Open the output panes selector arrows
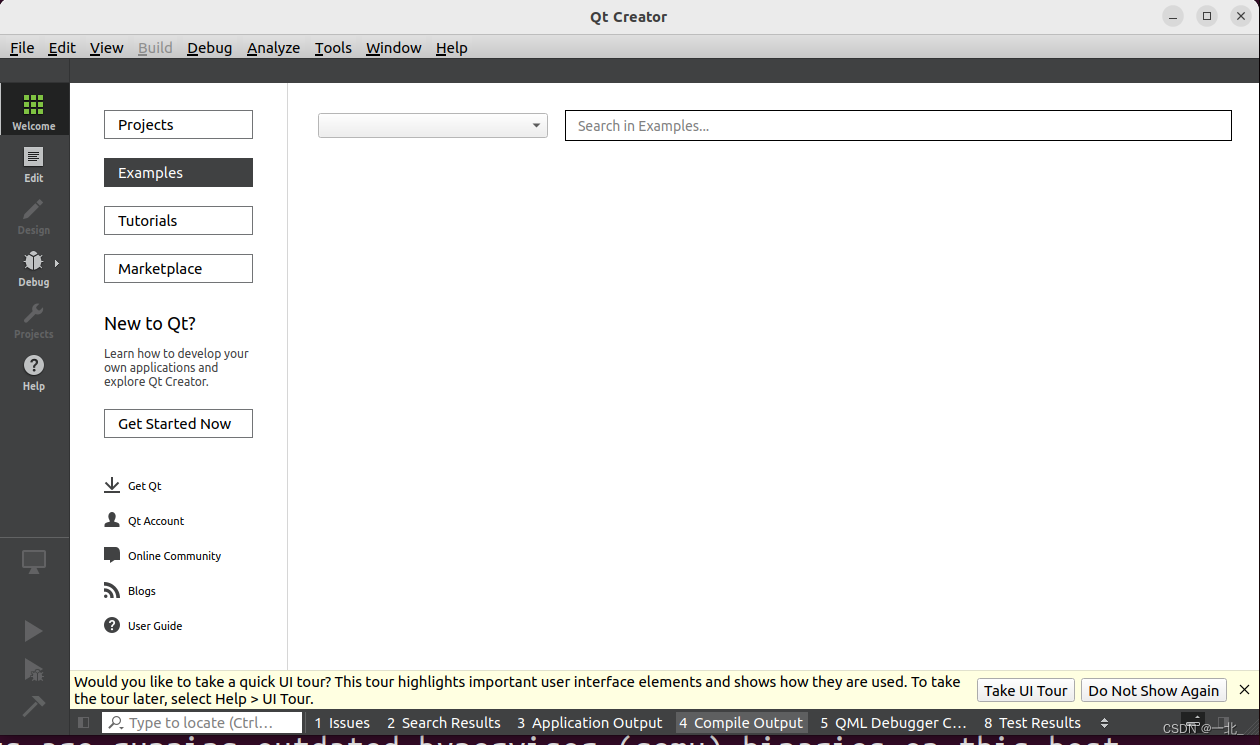This screenshot has height=745, width=1260. point(1104,723)
